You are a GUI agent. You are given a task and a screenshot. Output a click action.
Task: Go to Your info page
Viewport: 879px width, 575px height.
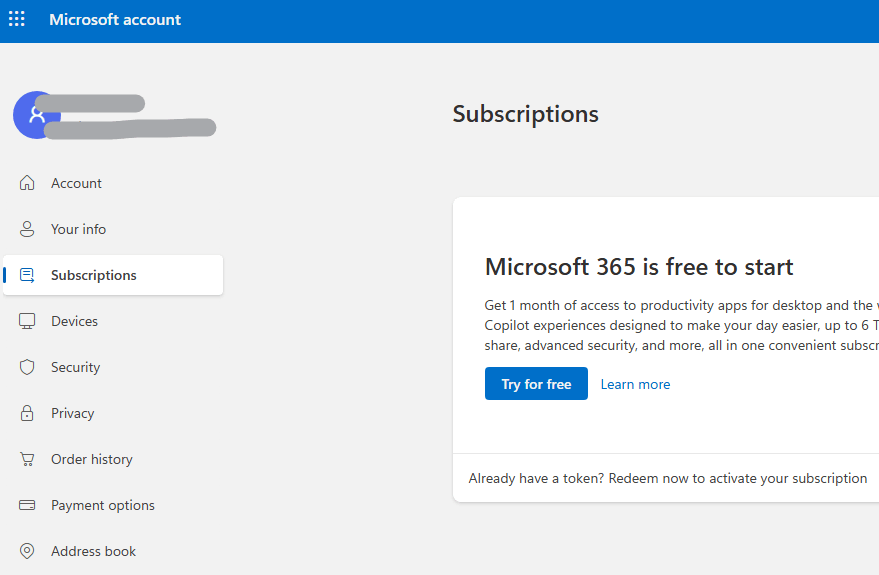78,229
